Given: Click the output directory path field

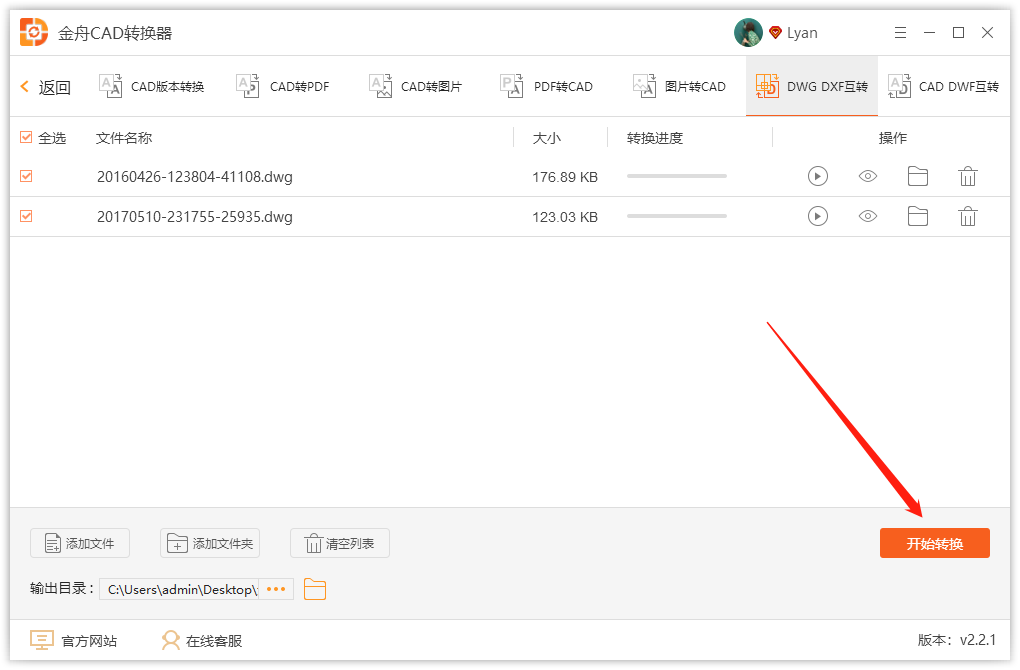Looking at the screenshot, I should 185,589.
